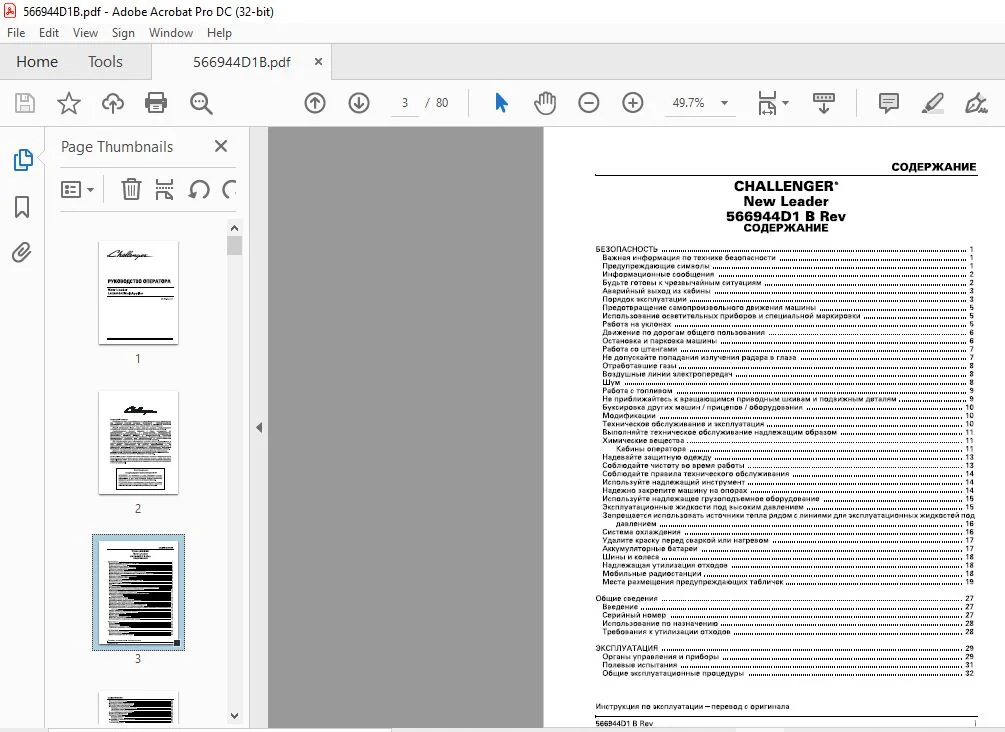Open the View menu
1005x732 pixels.
coord(85,33)
